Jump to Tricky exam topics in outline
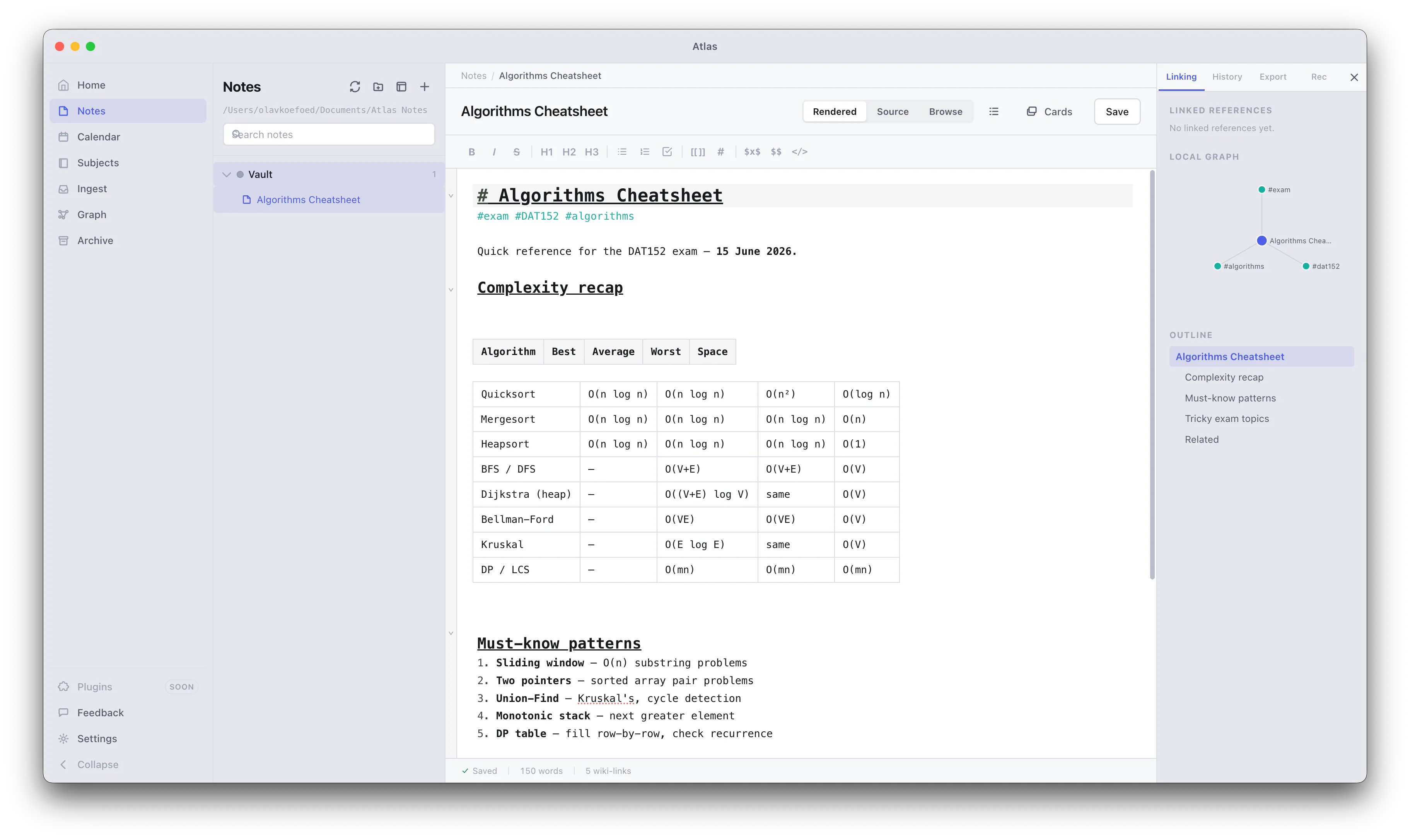The height and width of the screenshot is (840, 1410). coord(1261,419)
